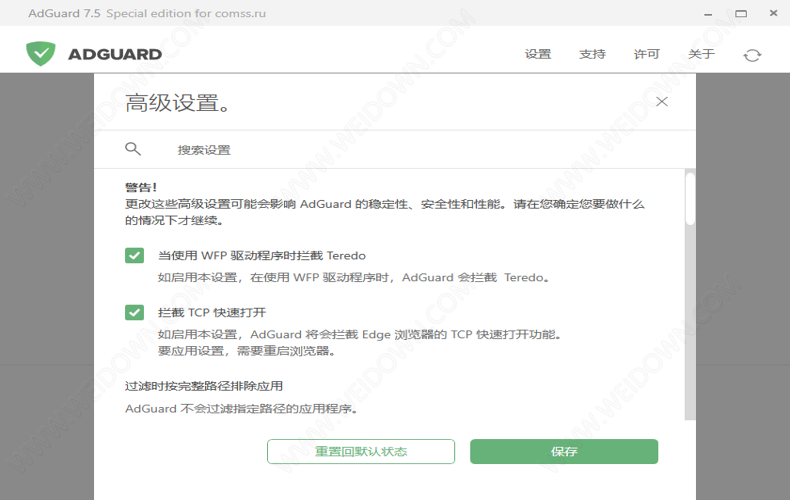The height and width of the screenshot is (500, 790).
Task: Open the 设置 menu
Action: pyautogui.click(x=538, y=54)
